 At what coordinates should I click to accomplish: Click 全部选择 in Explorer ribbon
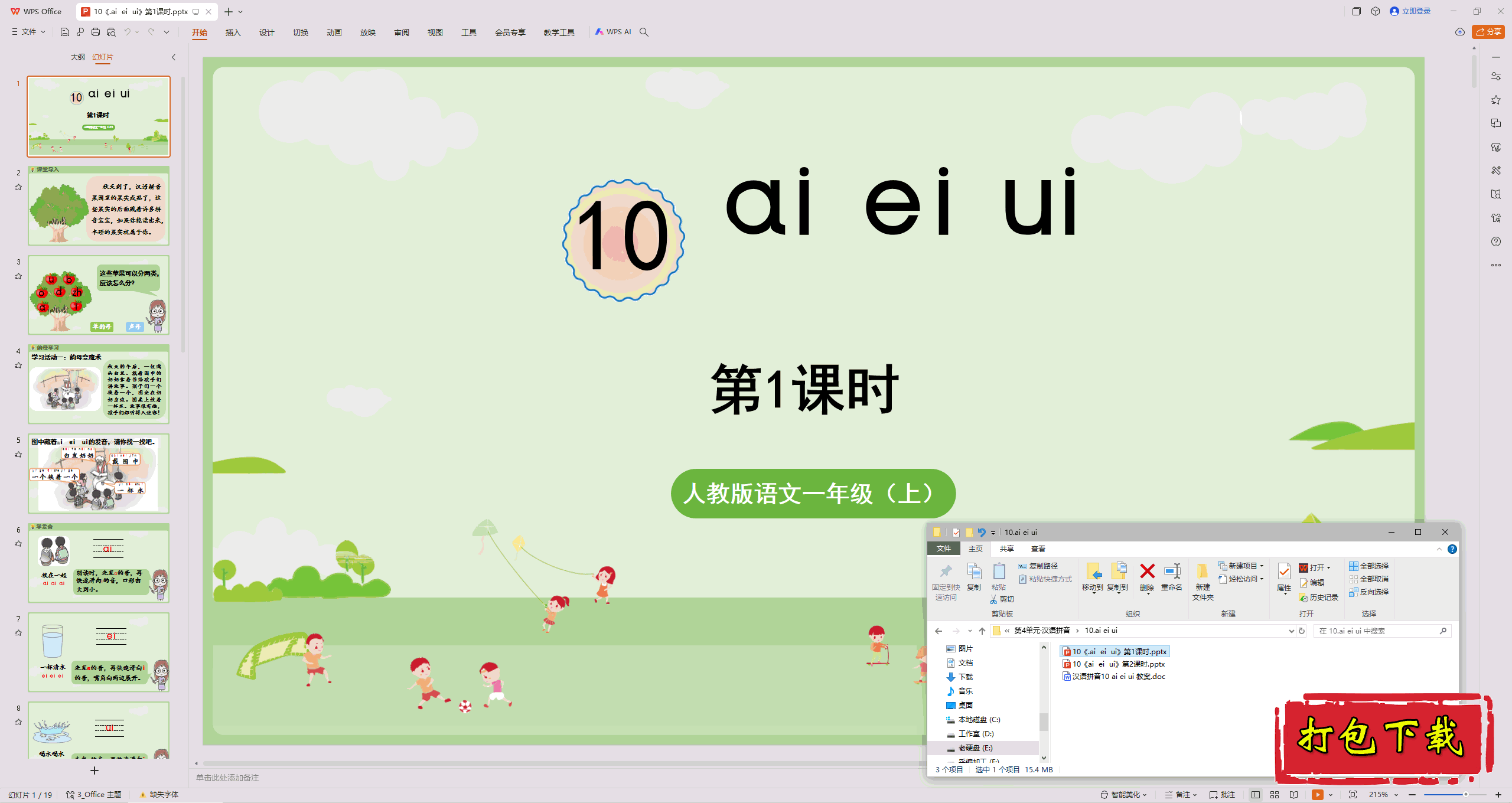[1368, 566]
